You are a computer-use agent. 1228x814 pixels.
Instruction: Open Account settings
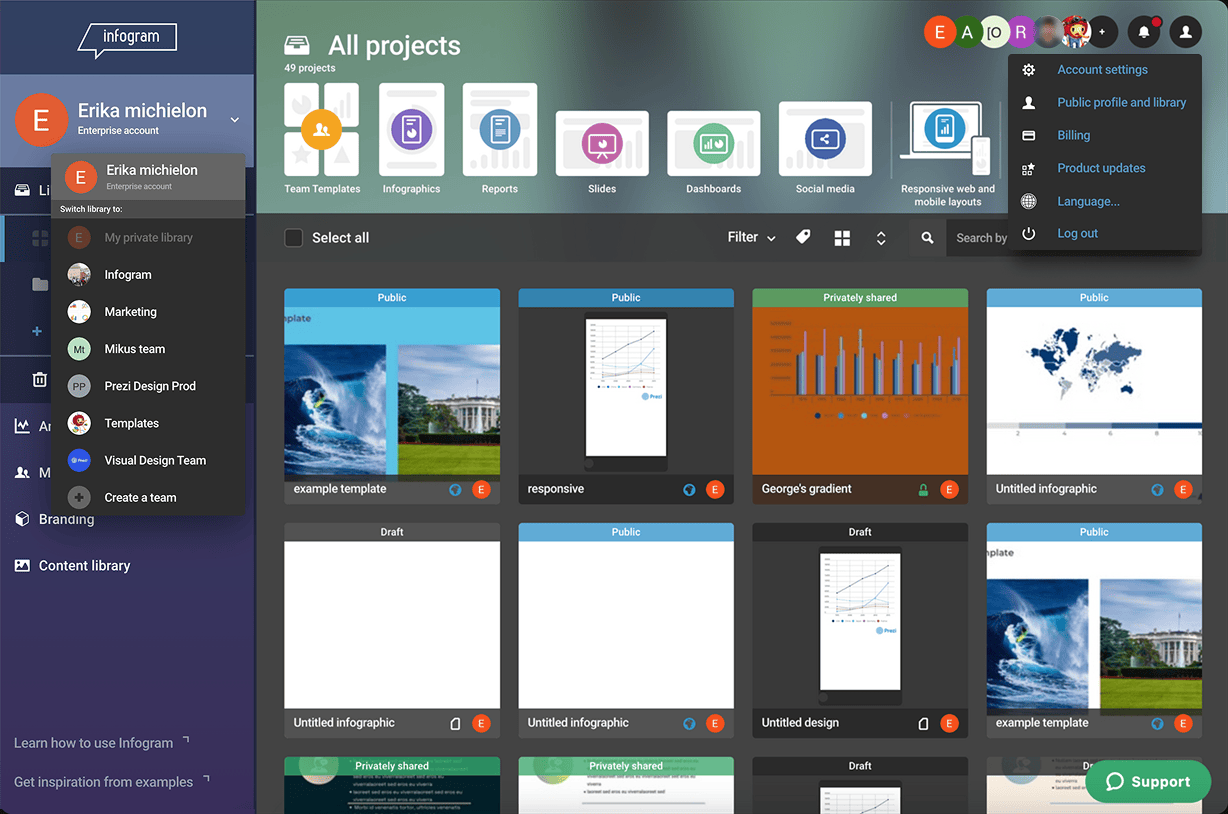(x=1102, y=70)
